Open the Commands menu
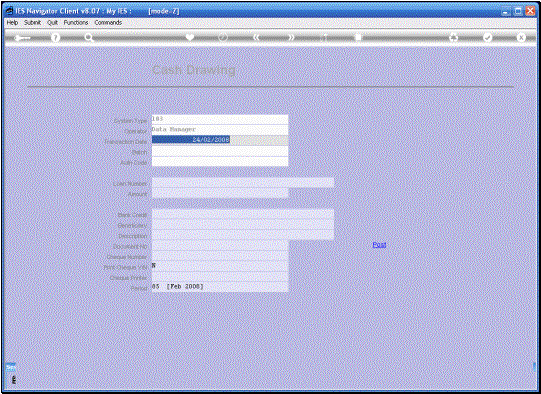 [108, 22]
